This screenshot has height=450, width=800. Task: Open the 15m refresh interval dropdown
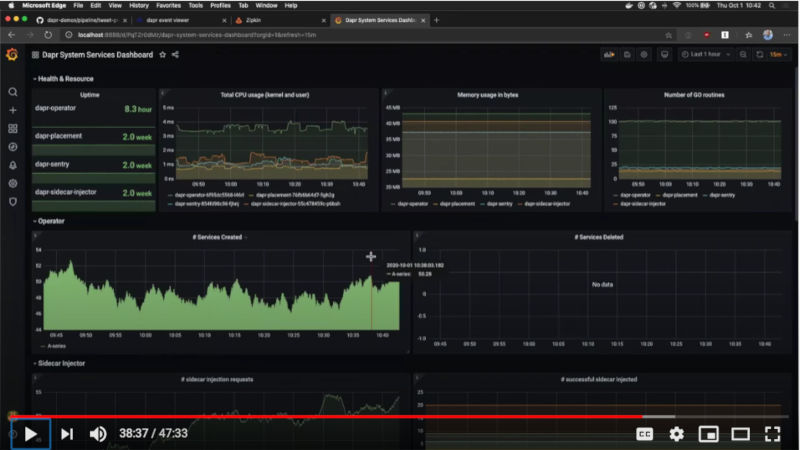[x=779, y=55]
